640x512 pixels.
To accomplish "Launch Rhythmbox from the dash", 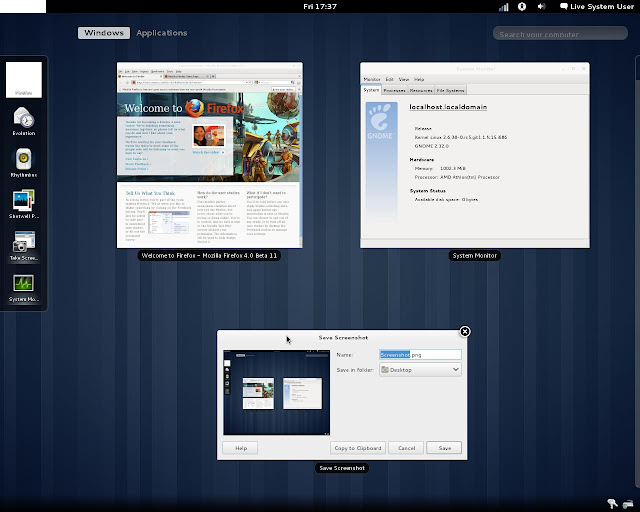I will coord(24,158).
